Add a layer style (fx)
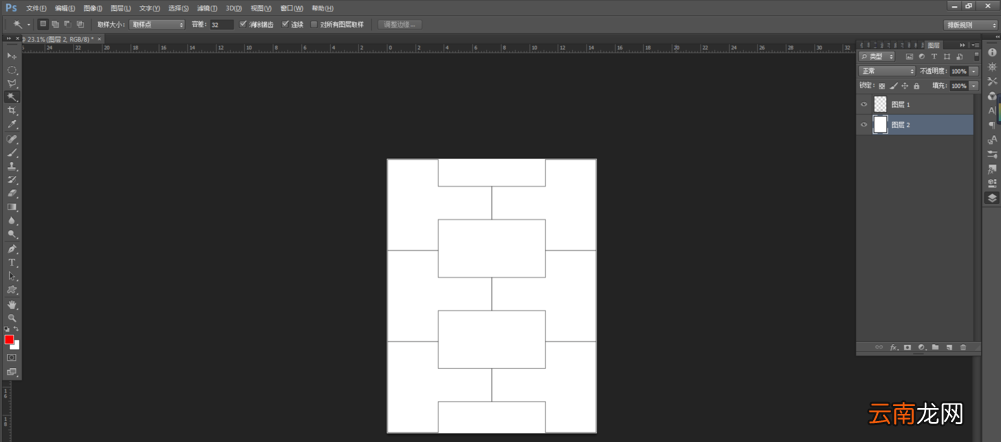 [894, 347]
